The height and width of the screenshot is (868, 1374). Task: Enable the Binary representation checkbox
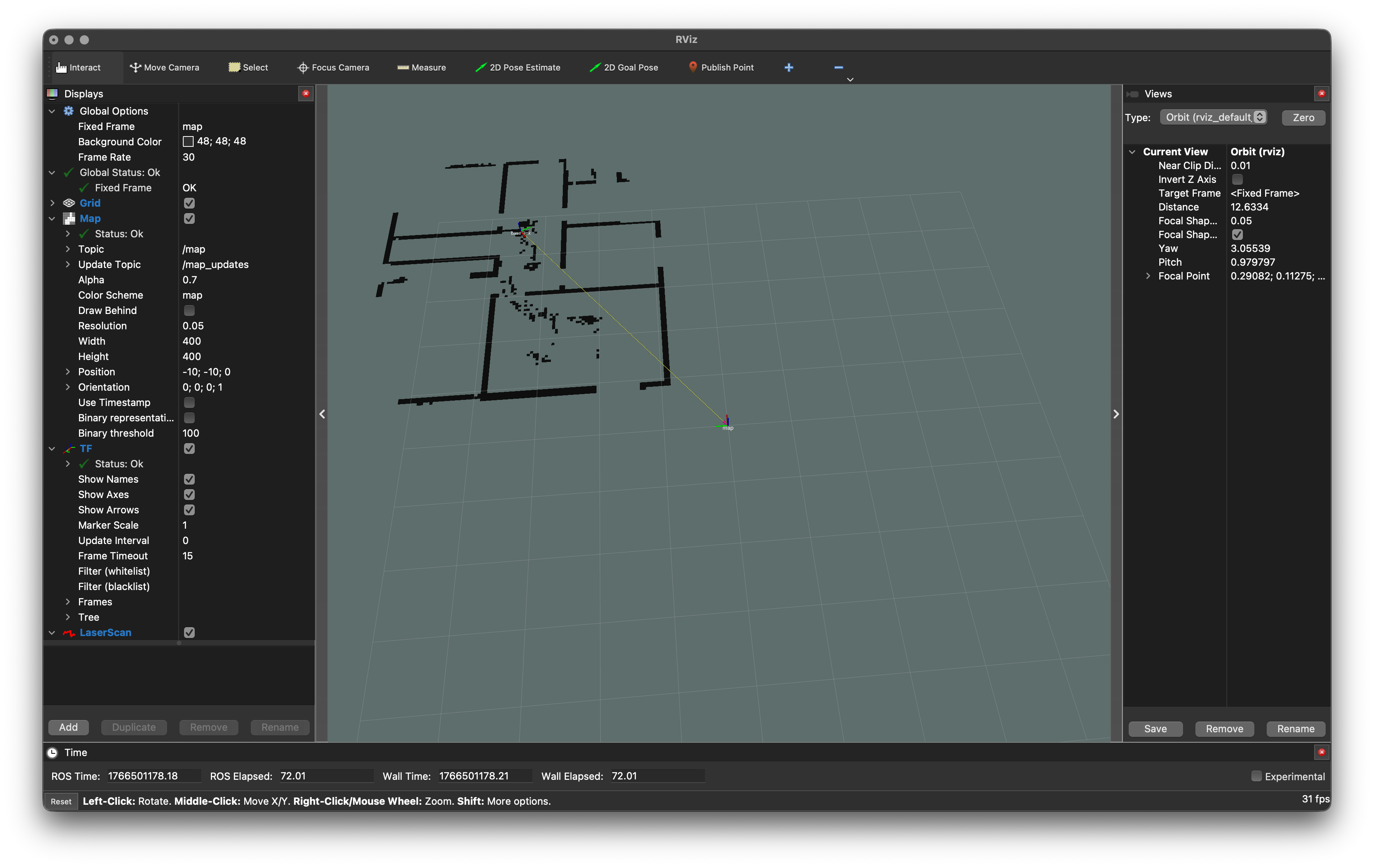[x=189, y=418]
